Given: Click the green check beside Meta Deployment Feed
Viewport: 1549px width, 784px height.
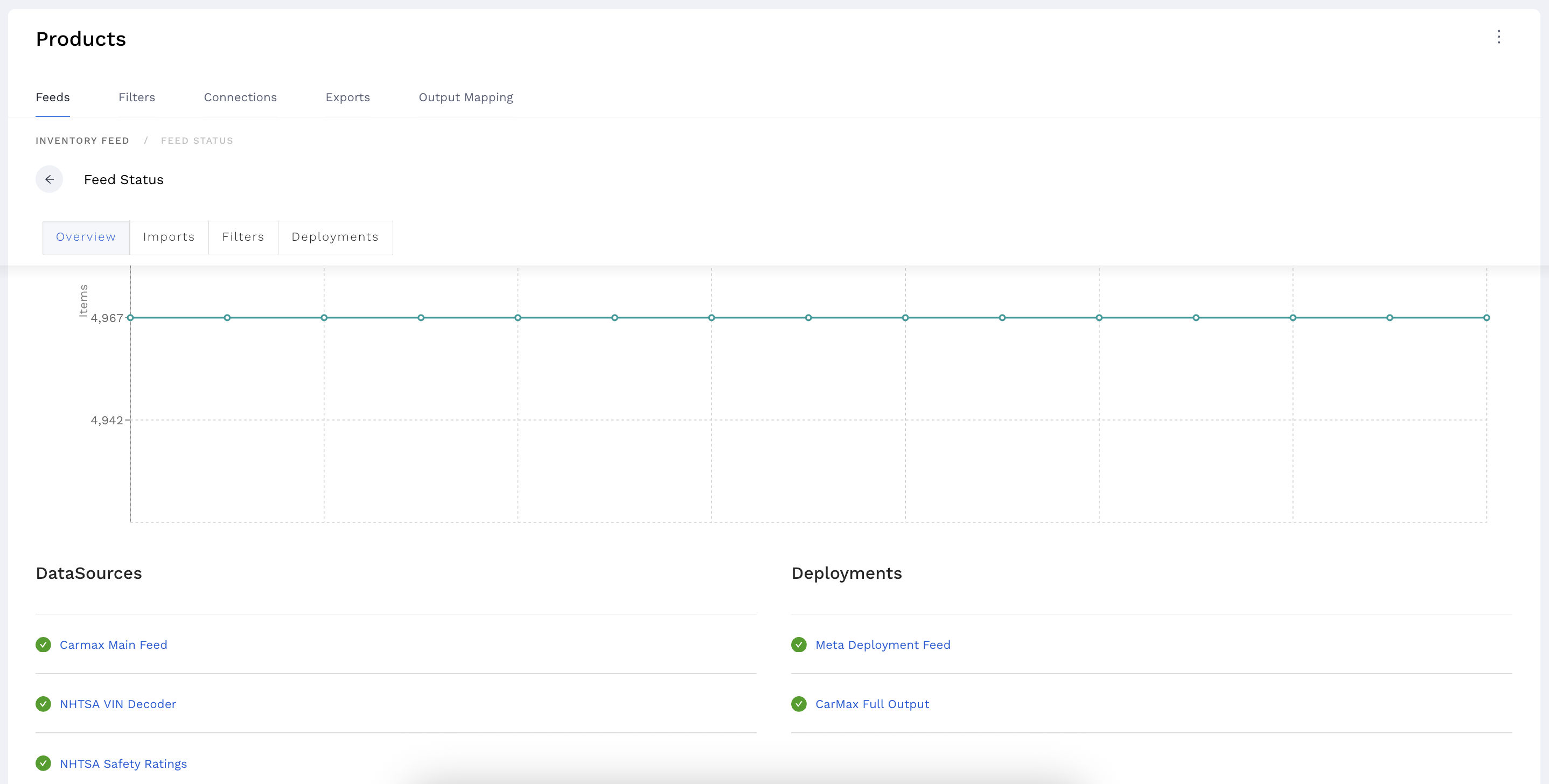Looking at the screenshot, I should [x=799, y=645].
